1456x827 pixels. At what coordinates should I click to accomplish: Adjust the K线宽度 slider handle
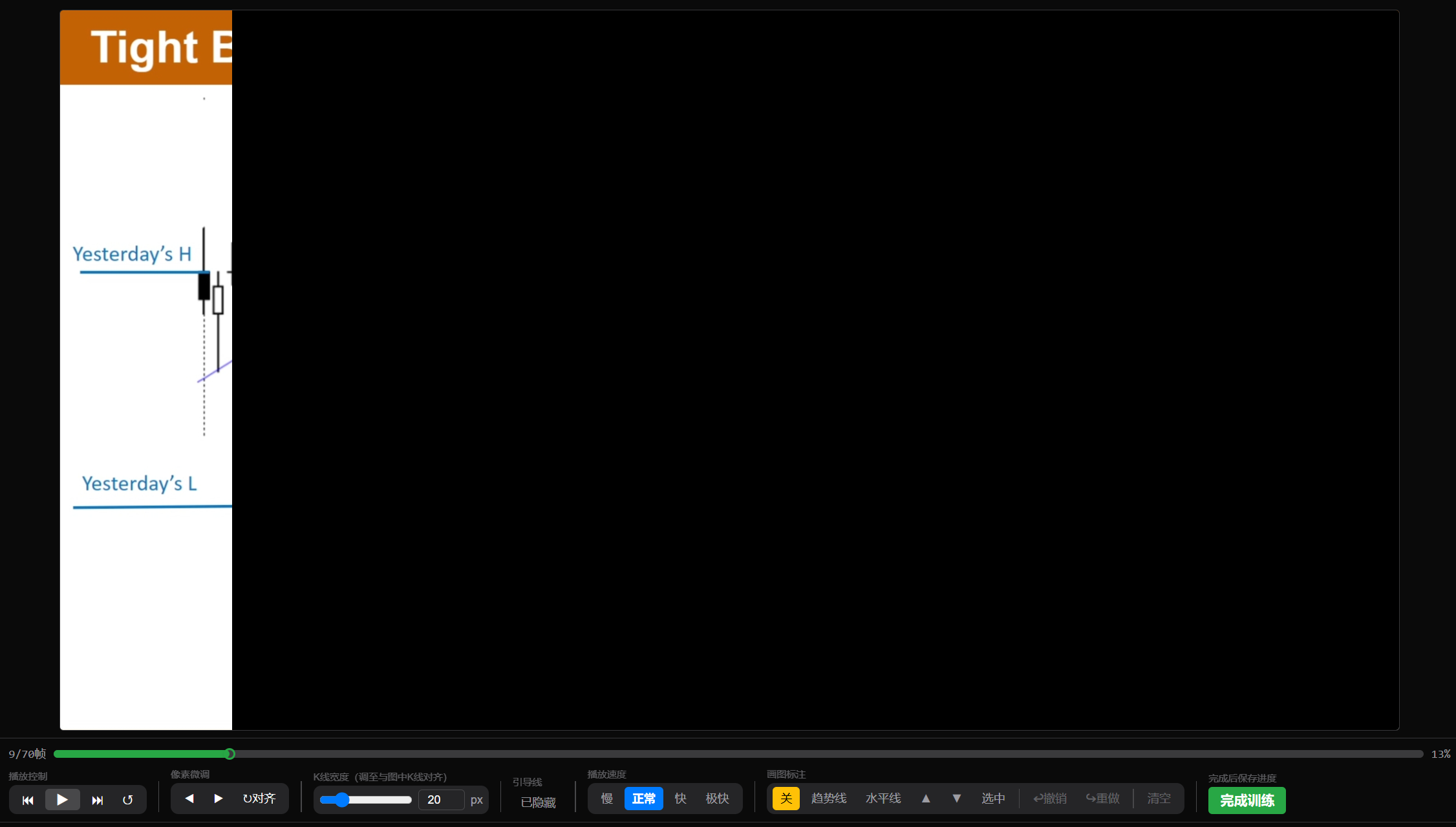click(x=342, y=800)
